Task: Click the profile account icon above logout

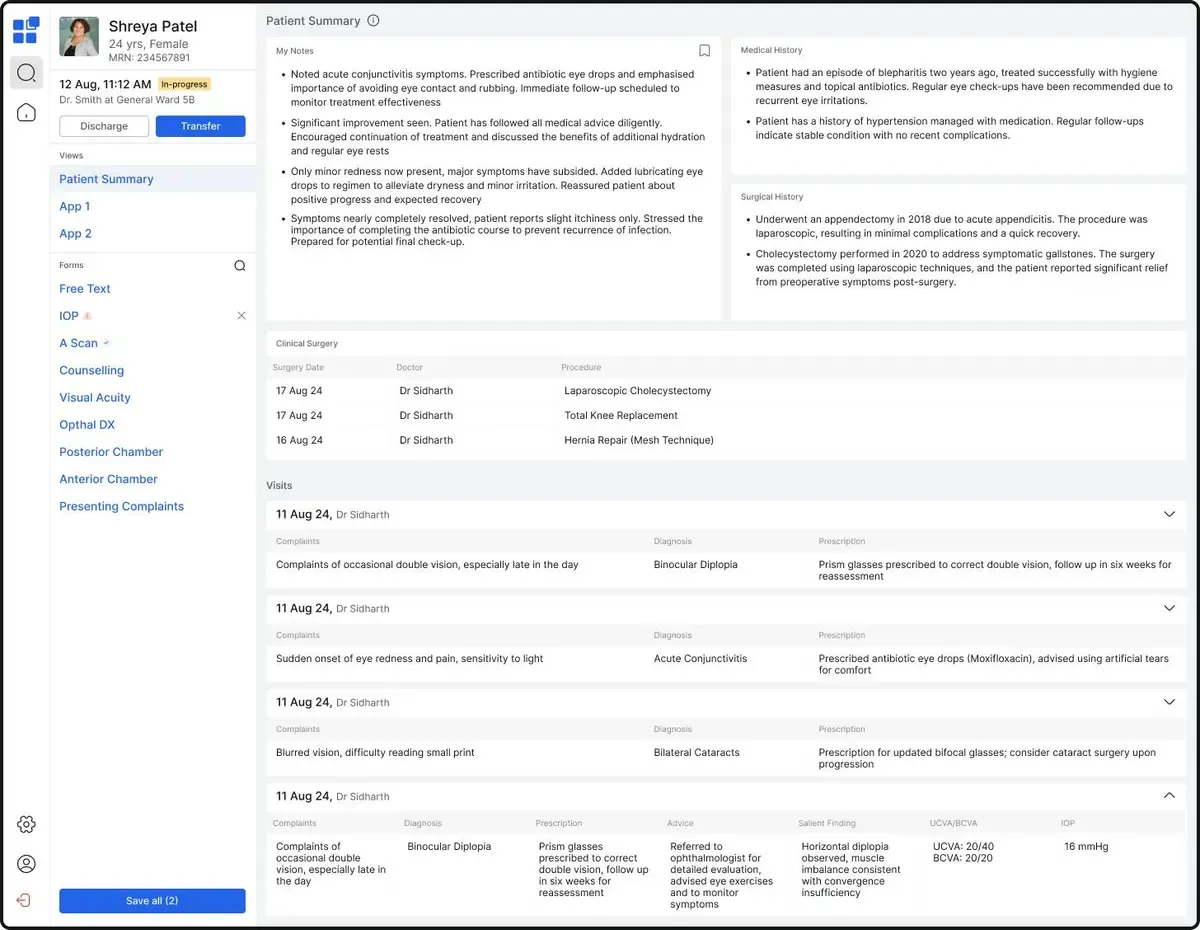Action: (x=26, y=863)
